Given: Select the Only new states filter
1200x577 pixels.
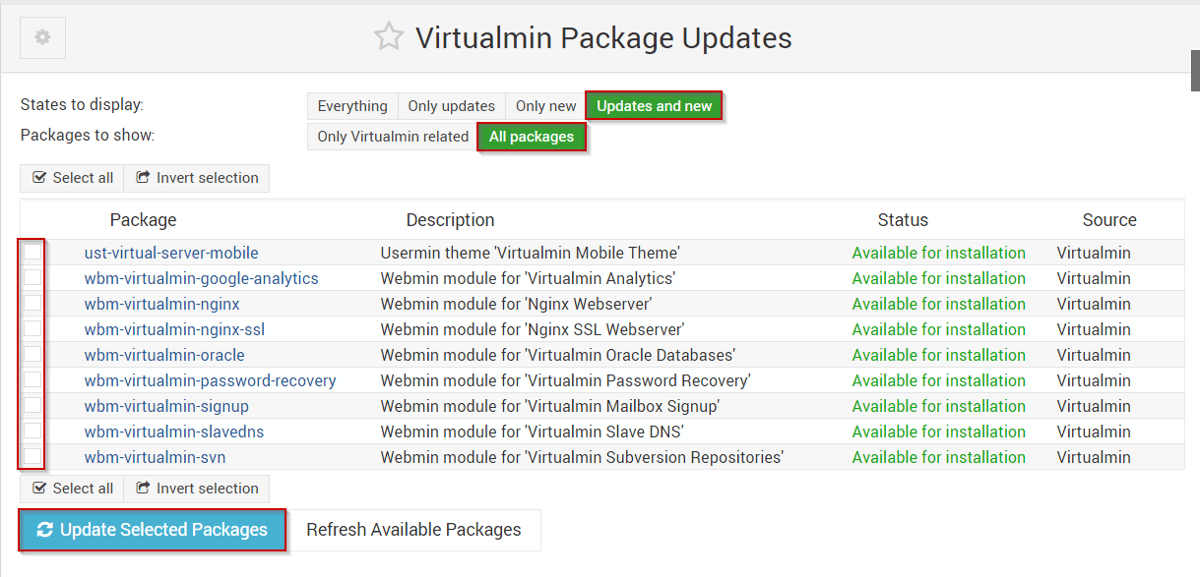Looking at the screenshot, I should coord(545,106).
